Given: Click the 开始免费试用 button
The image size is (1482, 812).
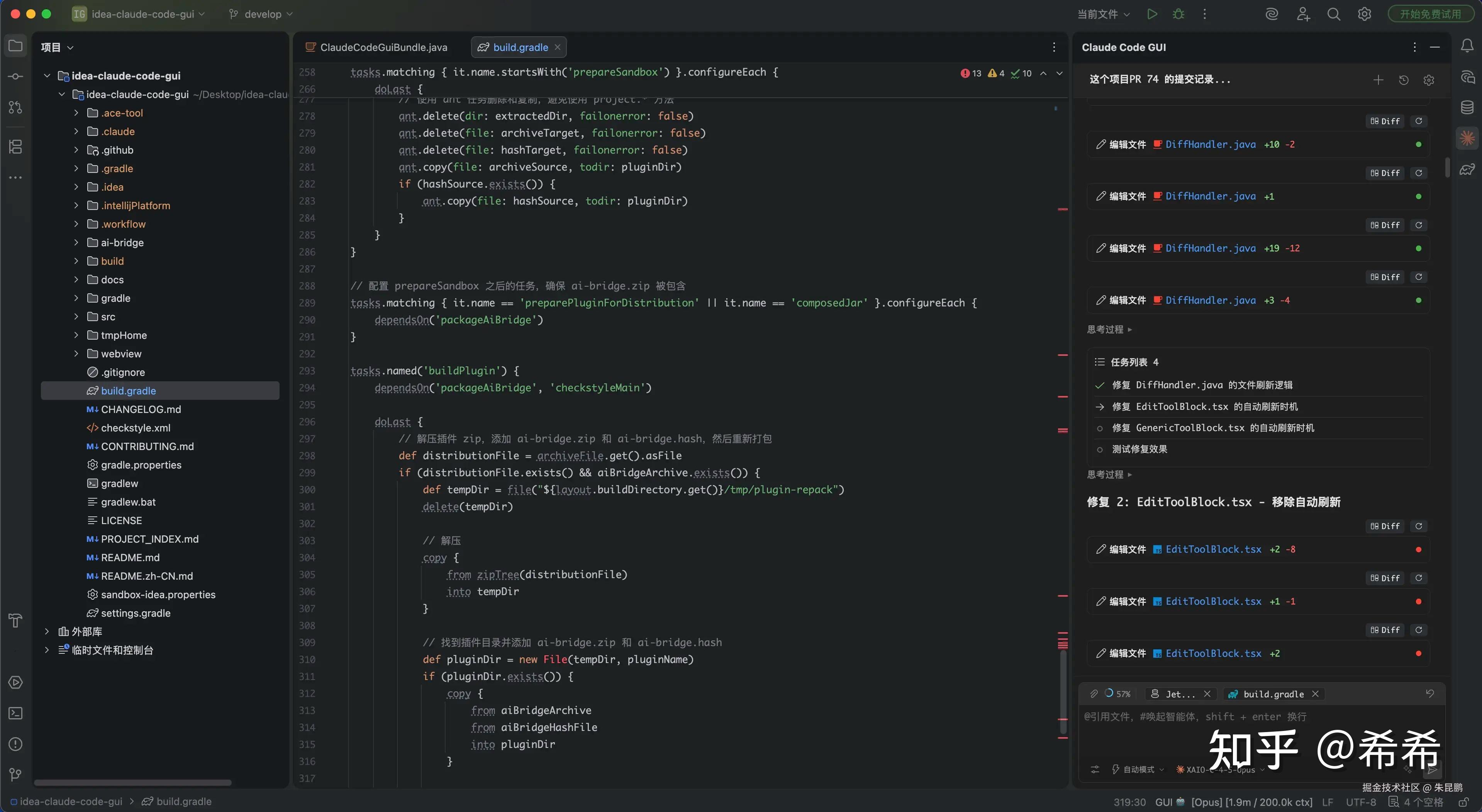Looking at the screenshot, I should pyautogui.click(x=1430, y=14).
